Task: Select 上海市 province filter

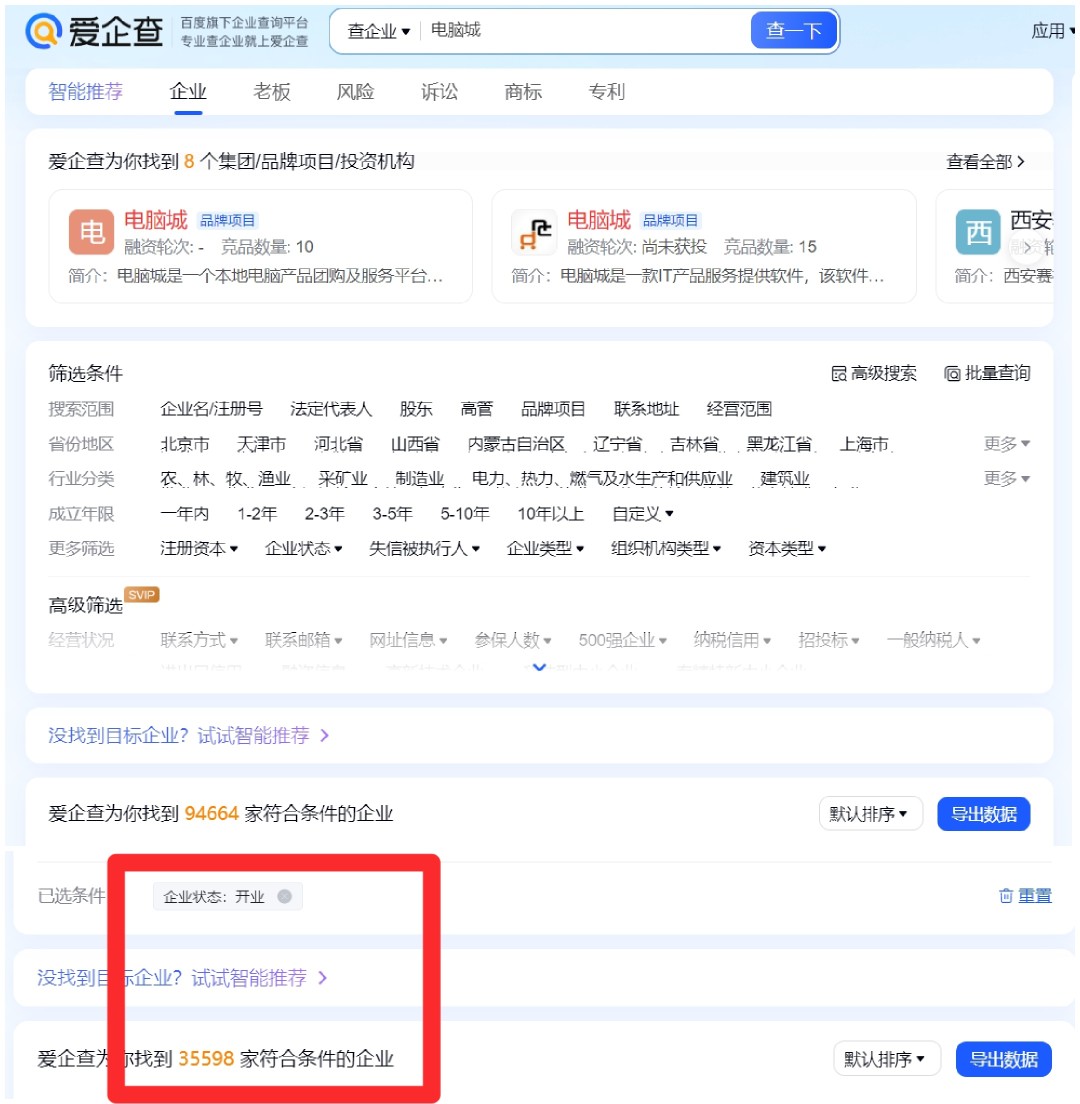Action: click(x=864, y=444)
